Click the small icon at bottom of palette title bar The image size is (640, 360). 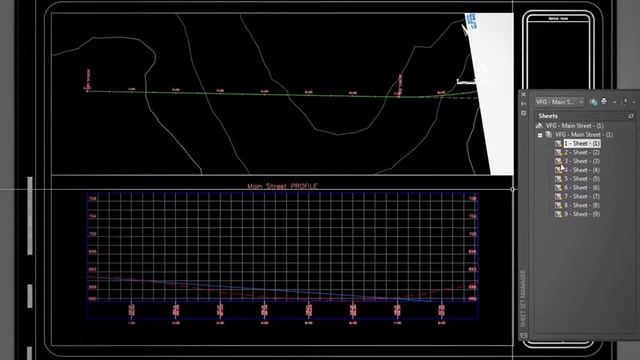pos(524,336)
